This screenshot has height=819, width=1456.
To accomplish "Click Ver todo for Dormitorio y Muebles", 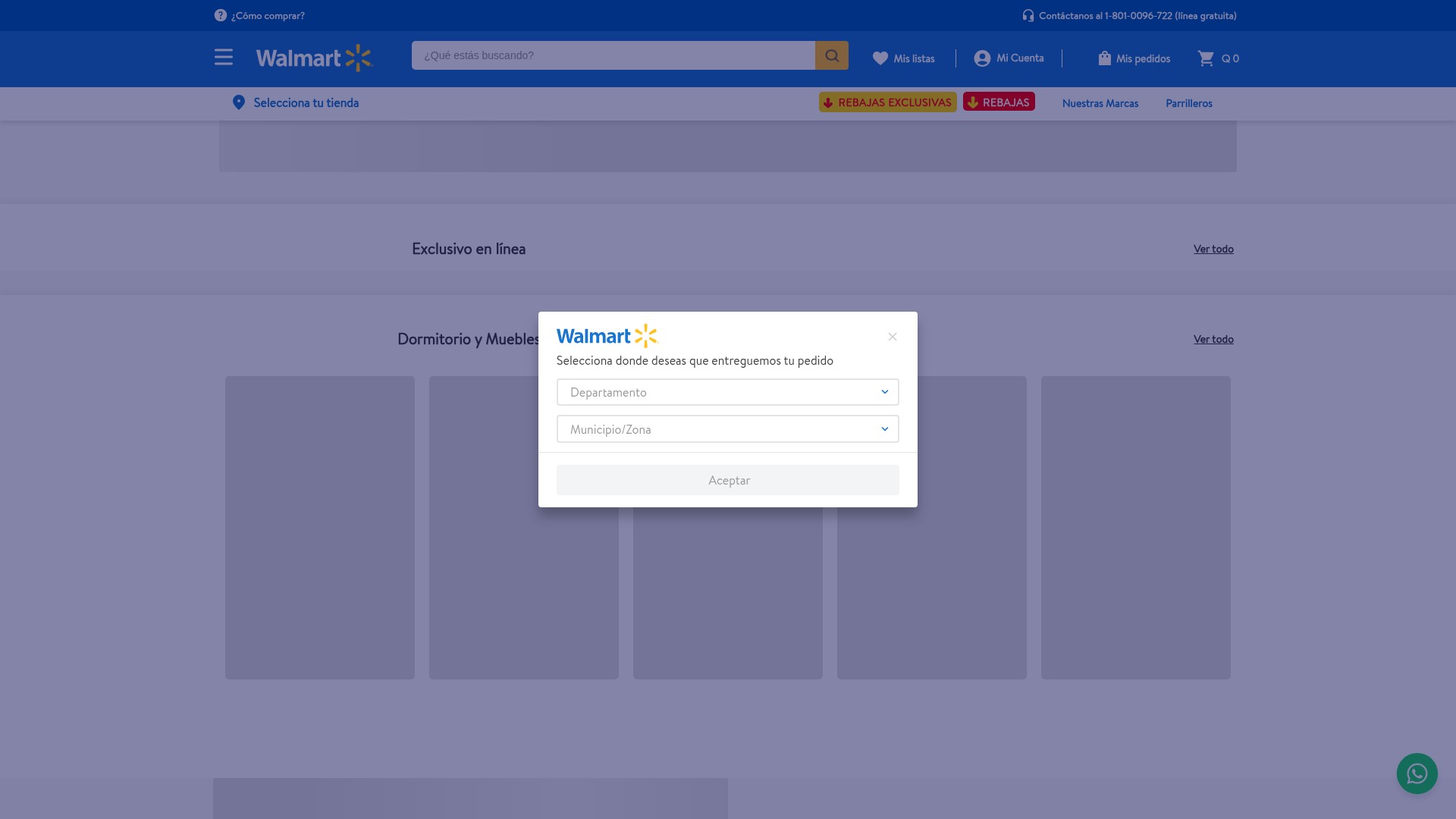I will click(1213, 339).
